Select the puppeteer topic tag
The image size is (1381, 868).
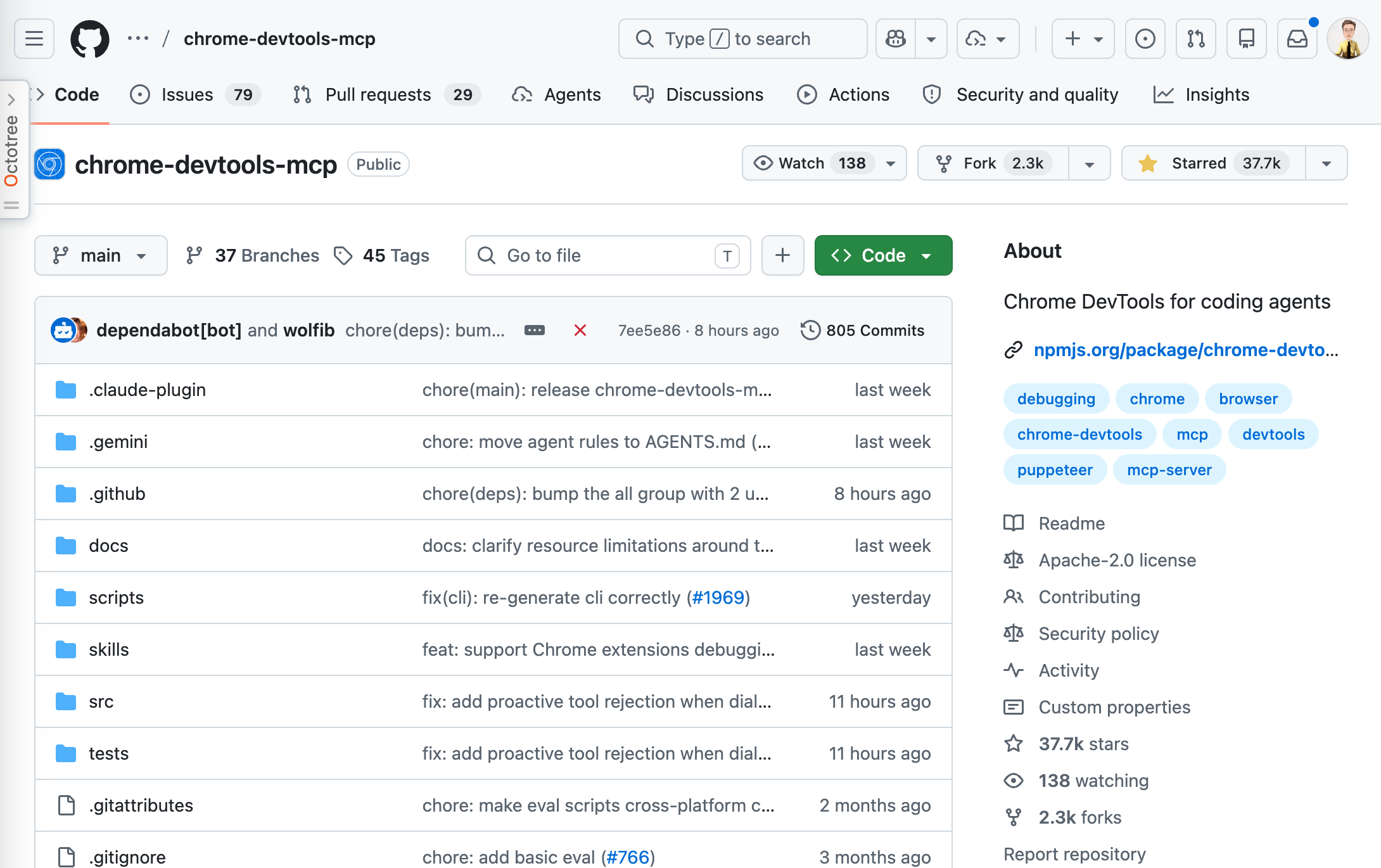[x=1055, y=469]
